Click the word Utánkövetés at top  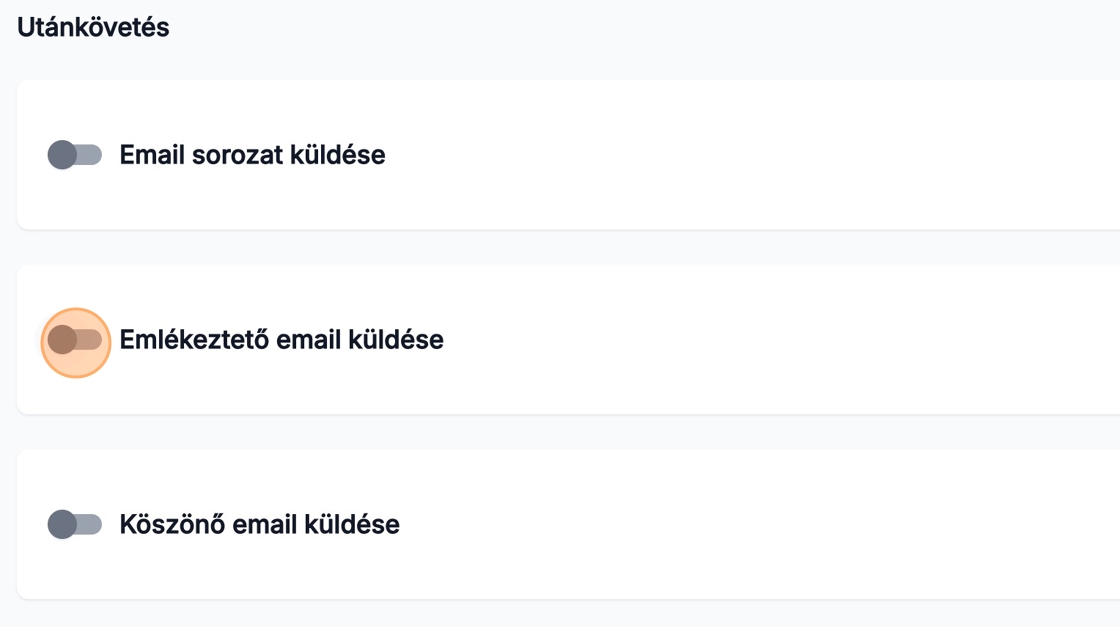point(93,28)
